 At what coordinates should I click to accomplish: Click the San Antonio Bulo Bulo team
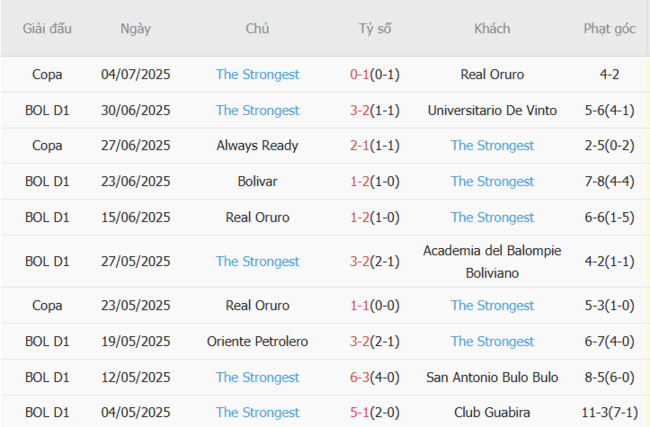tap(492, 377)
